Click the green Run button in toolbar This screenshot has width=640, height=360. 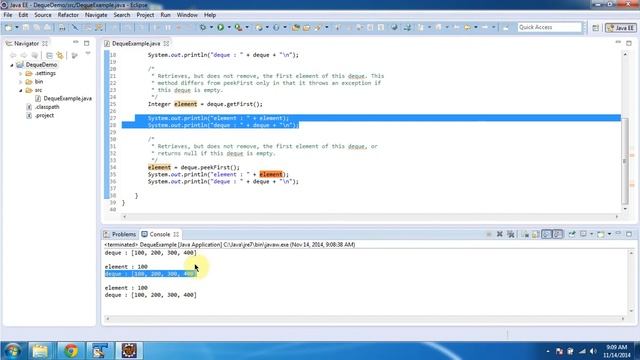pos(220,27)
